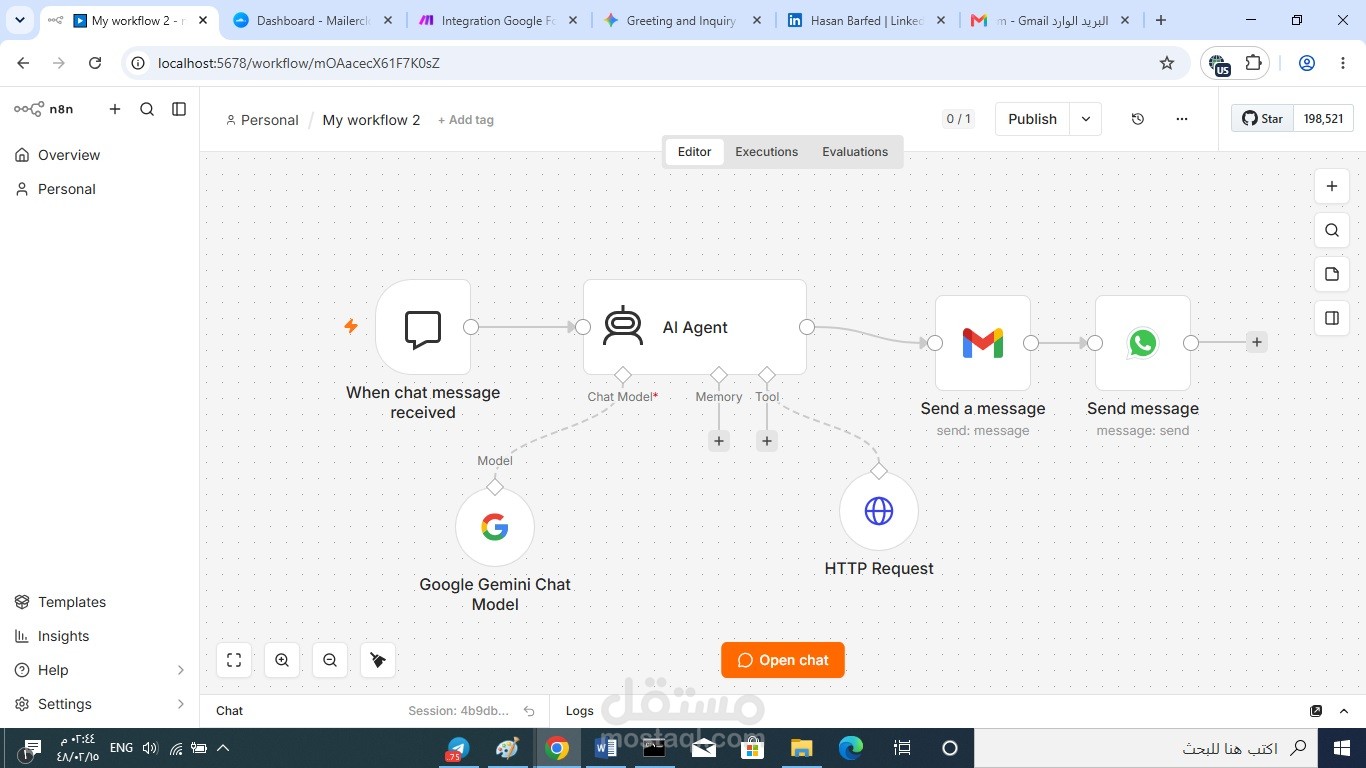This screenshot has width=1366, height=768.
Task: Add a sticky note on canvas
Action: (x=1332, y=274)
